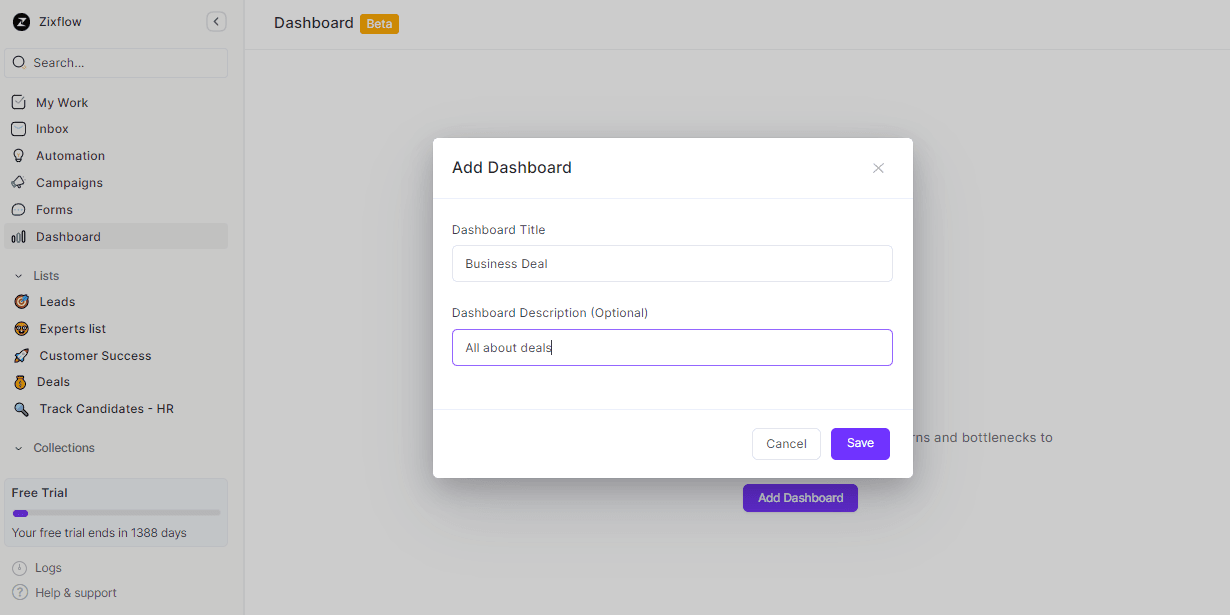Click inside the Dashboard Title field

671,263
